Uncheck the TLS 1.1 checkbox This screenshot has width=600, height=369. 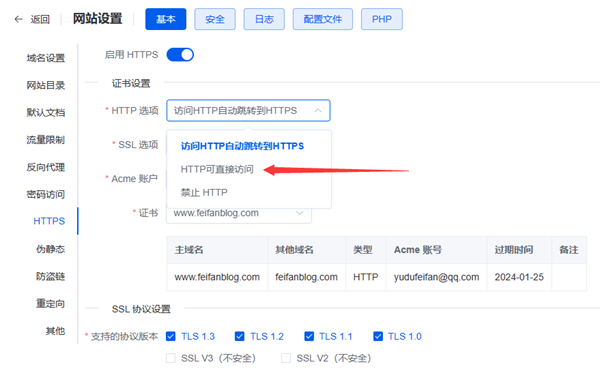pyautogui.click(x=309, y=336)
